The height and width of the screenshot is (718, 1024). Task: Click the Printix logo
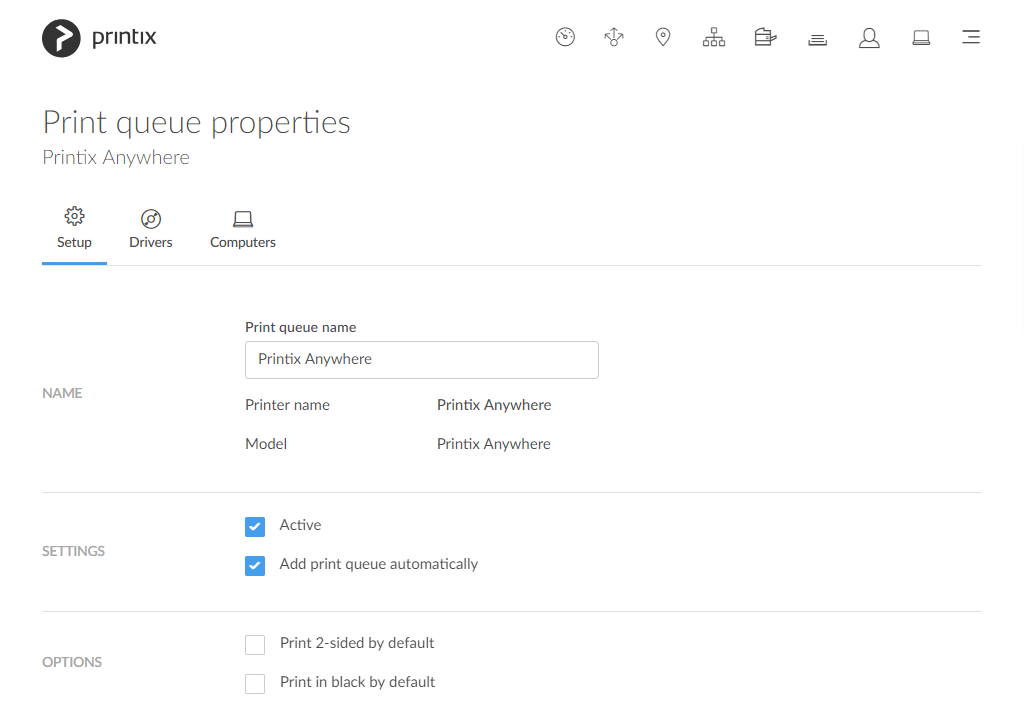pyautogui.click(x=99, y=38)
